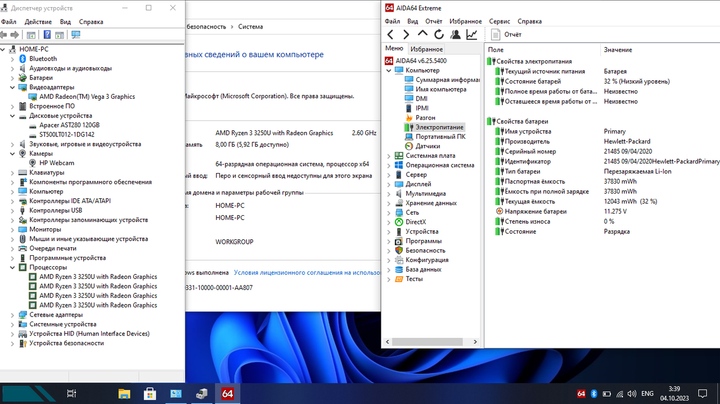Expand the DirectX node in AIDA64

click(x=389, y=222)
